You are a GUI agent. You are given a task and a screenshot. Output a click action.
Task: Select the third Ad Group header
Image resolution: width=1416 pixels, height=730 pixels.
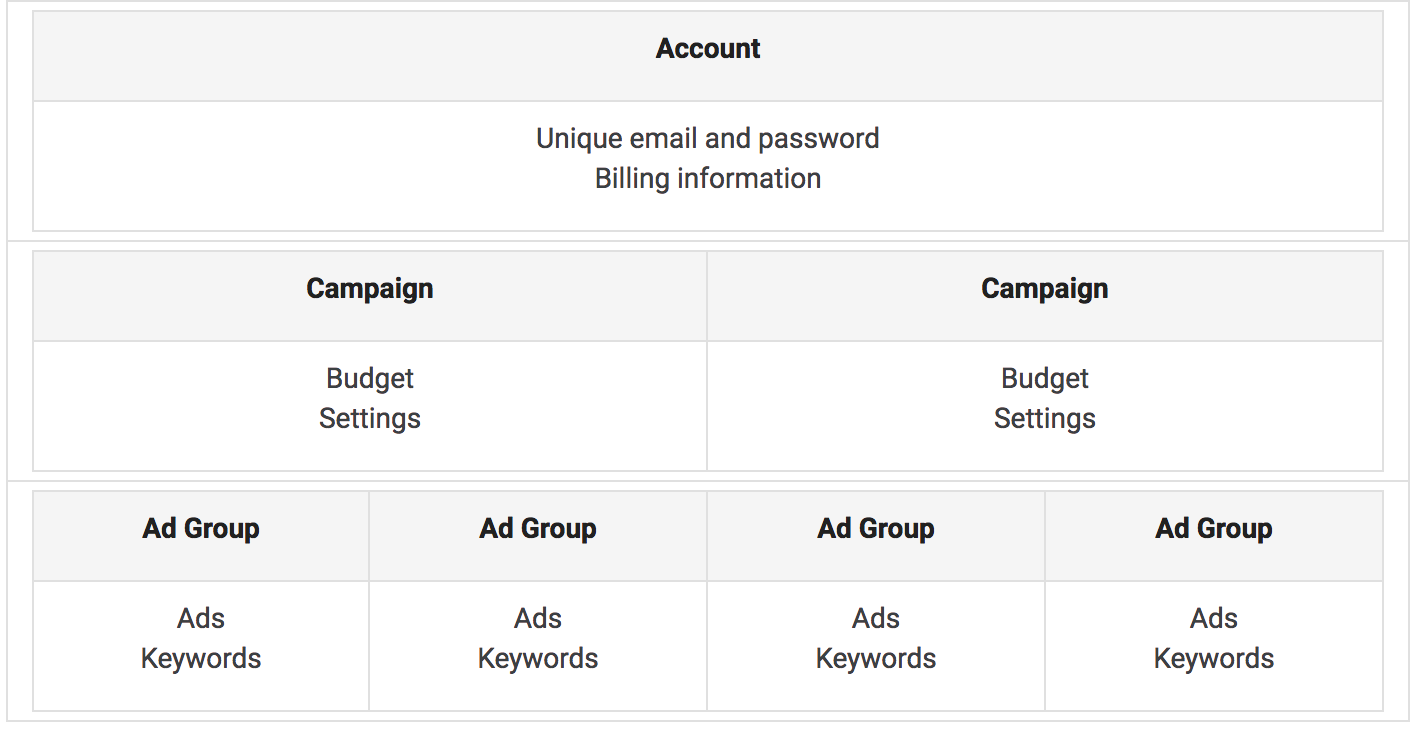[x=876, y=529]
